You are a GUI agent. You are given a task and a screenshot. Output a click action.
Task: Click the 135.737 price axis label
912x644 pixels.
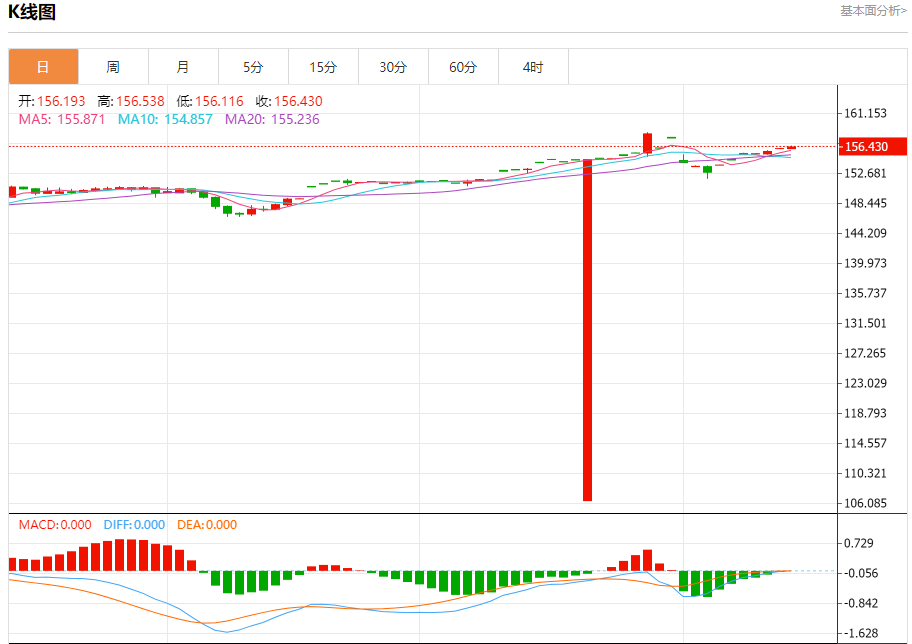(x=865, y=293)
